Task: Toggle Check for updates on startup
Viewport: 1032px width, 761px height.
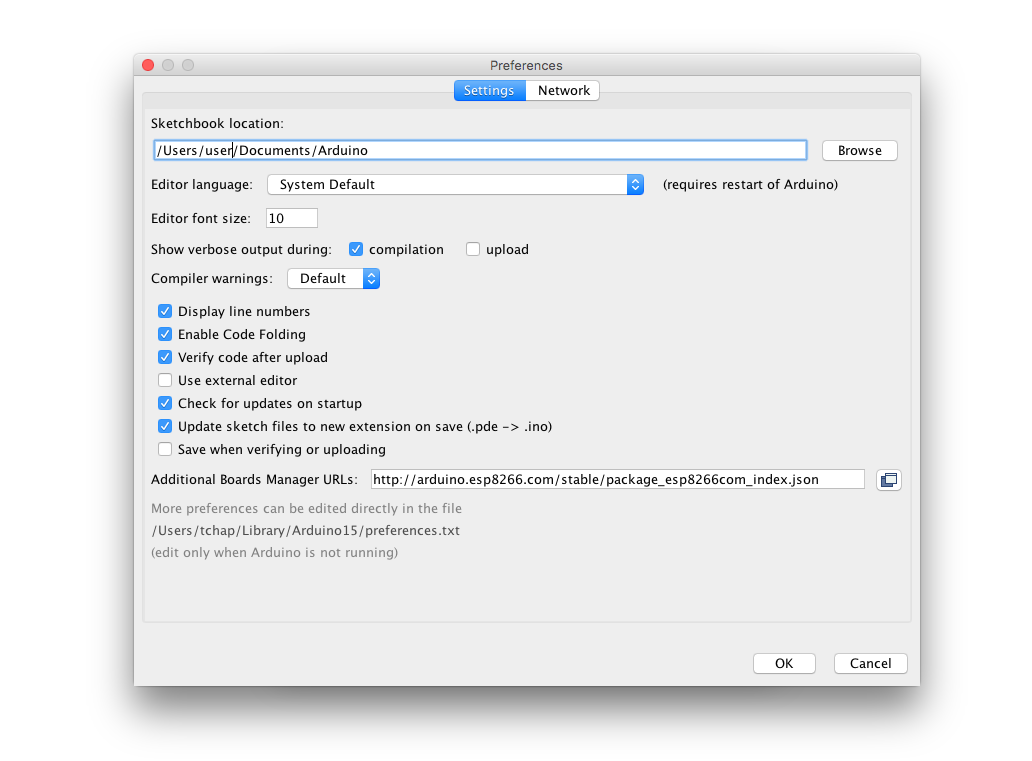Action: pos(165,404)
